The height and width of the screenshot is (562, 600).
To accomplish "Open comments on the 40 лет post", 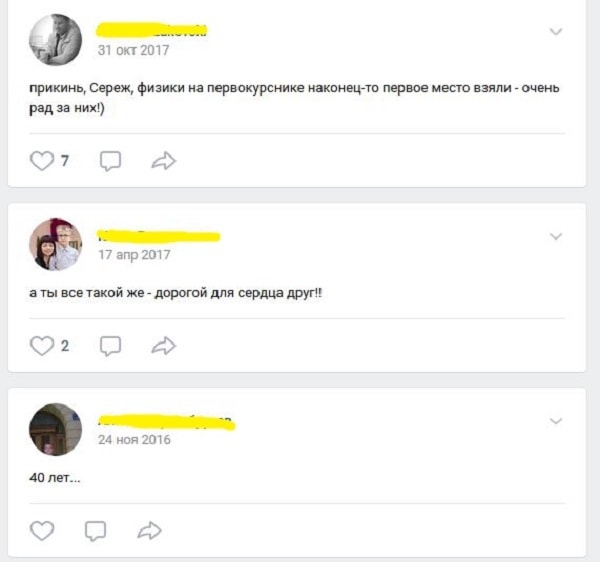I will tap(95, 531).
